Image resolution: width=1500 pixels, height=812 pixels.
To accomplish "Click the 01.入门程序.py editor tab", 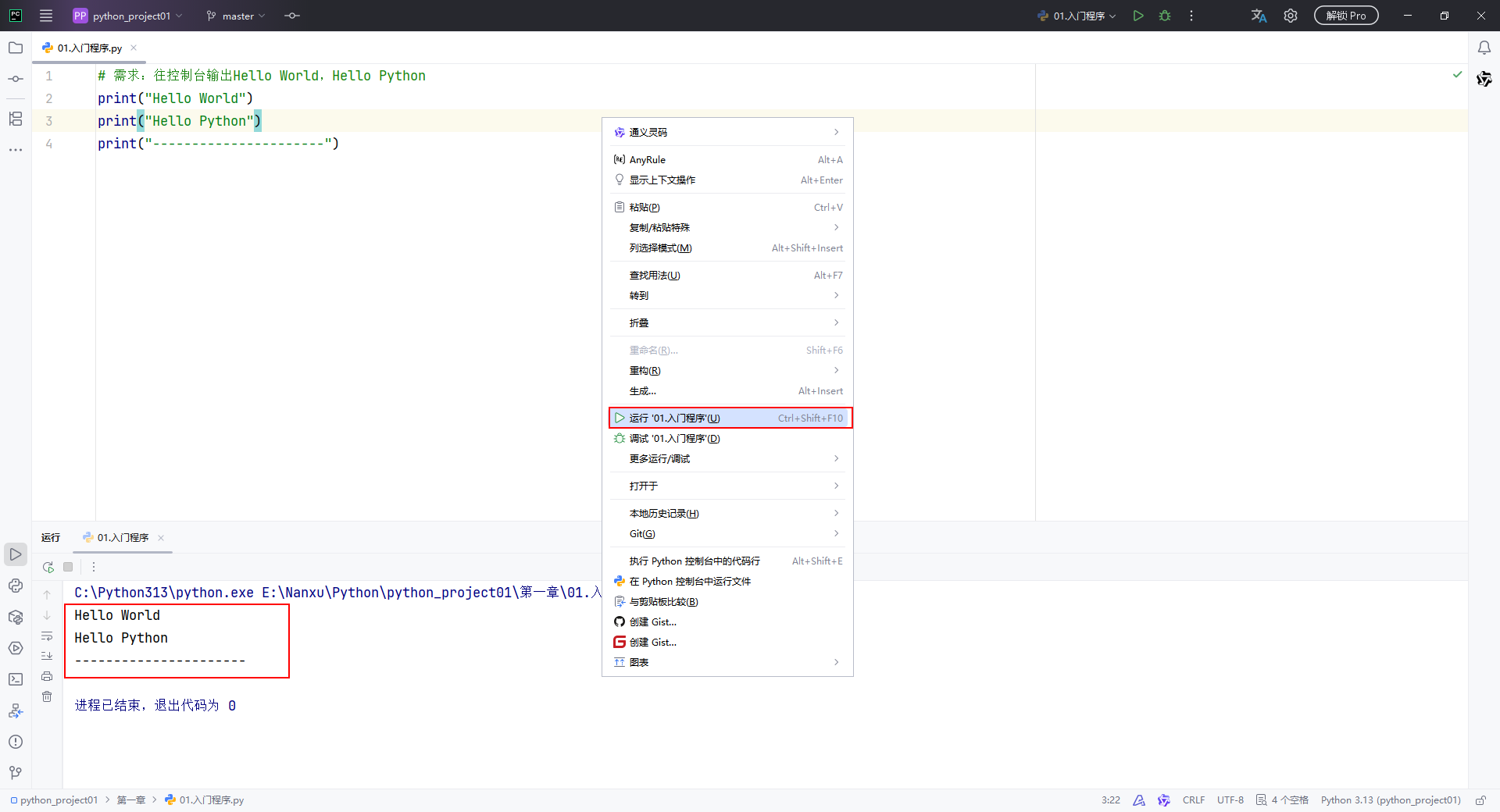I will 88,48.
